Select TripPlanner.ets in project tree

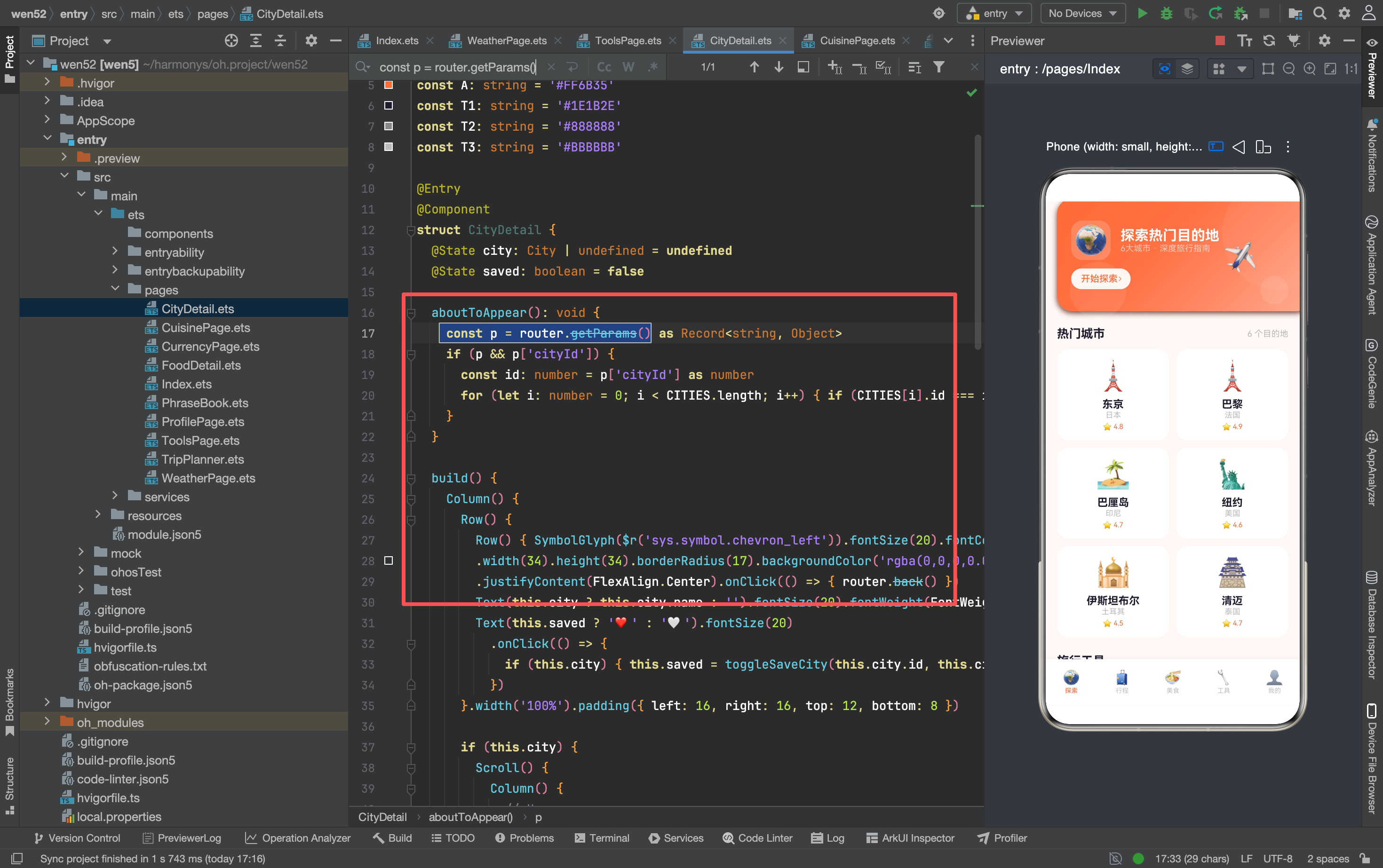click(x=203, y=458)
